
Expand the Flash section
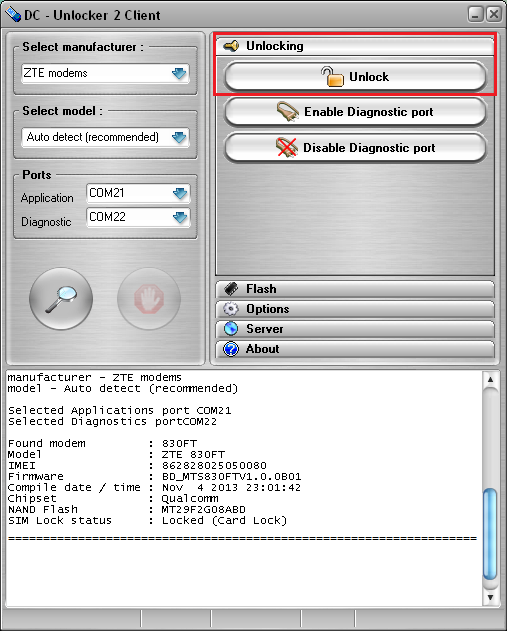point(355,289)
